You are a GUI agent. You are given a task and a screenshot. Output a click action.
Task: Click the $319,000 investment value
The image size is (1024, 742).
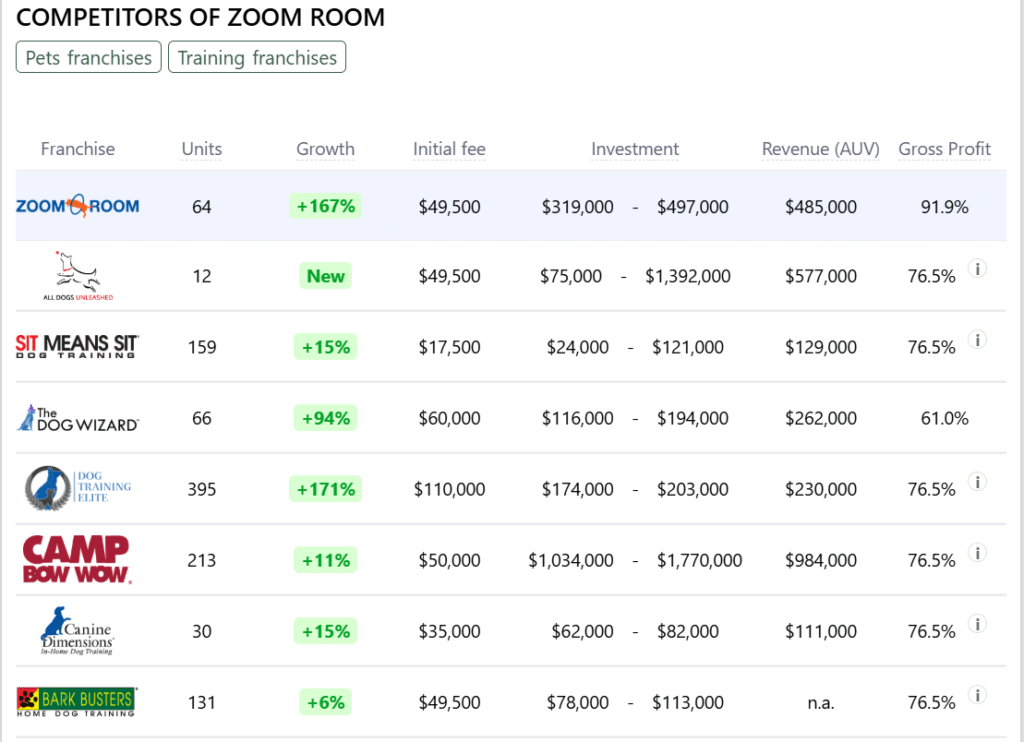(x=577, y=207)
